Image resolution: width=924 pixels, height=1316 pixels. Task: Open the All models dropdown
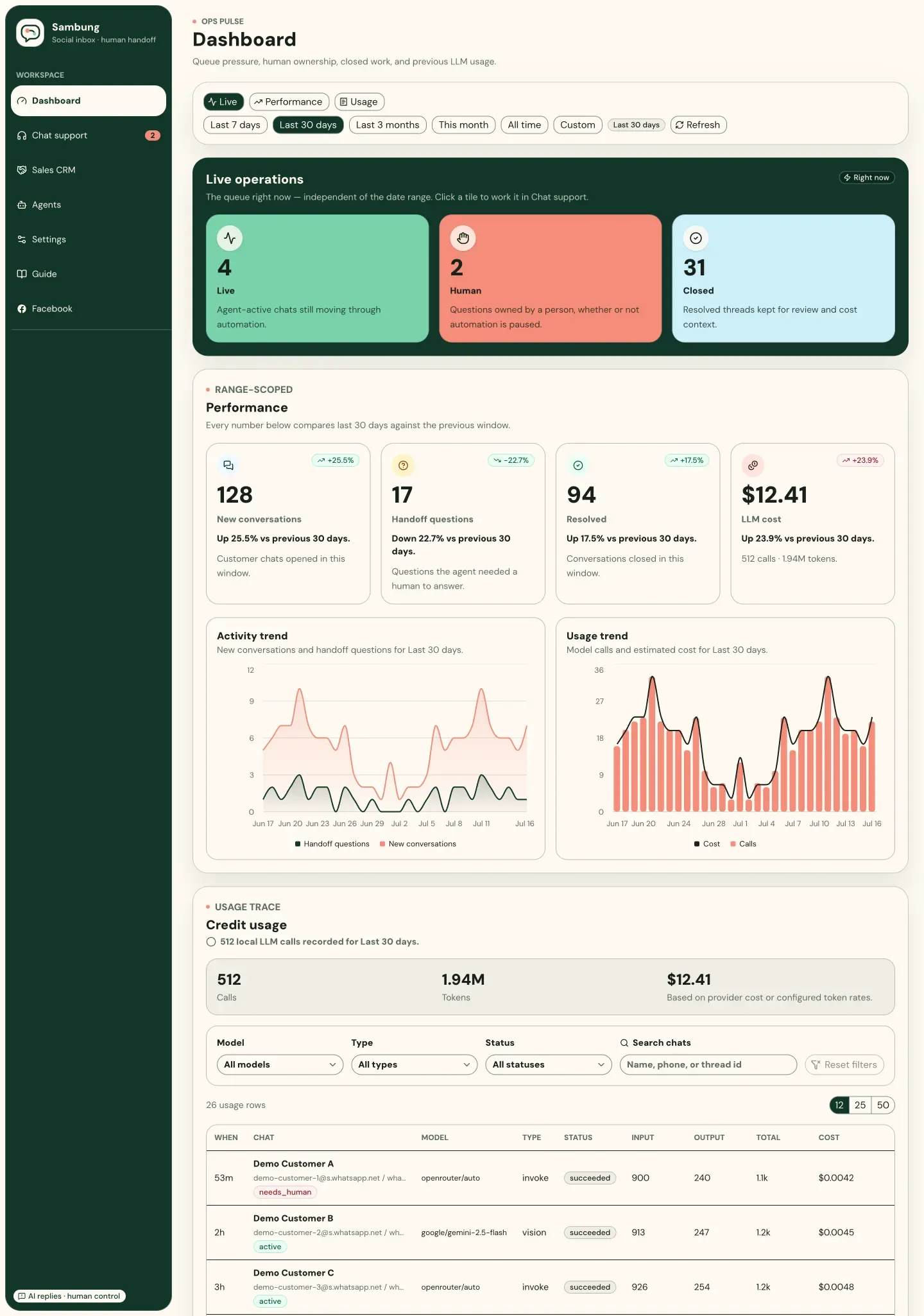pos(280,1064)
